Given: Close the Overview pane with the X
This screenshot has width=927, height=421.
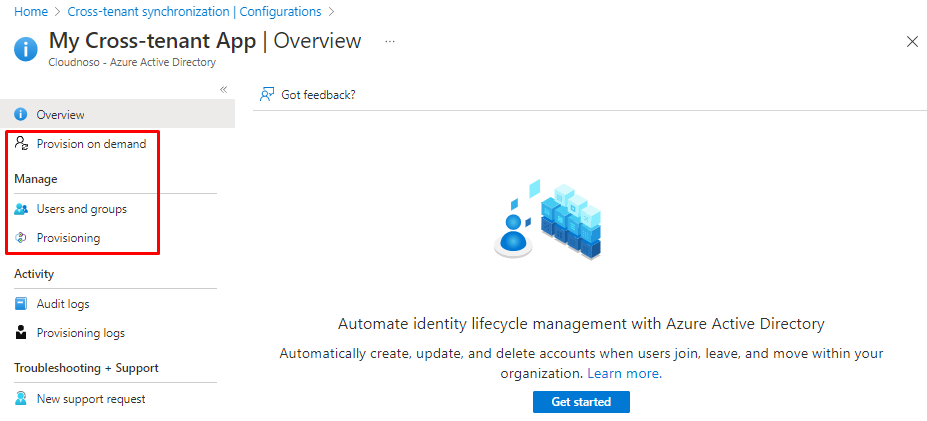Looking at the screenshot, I should (912, 42).
